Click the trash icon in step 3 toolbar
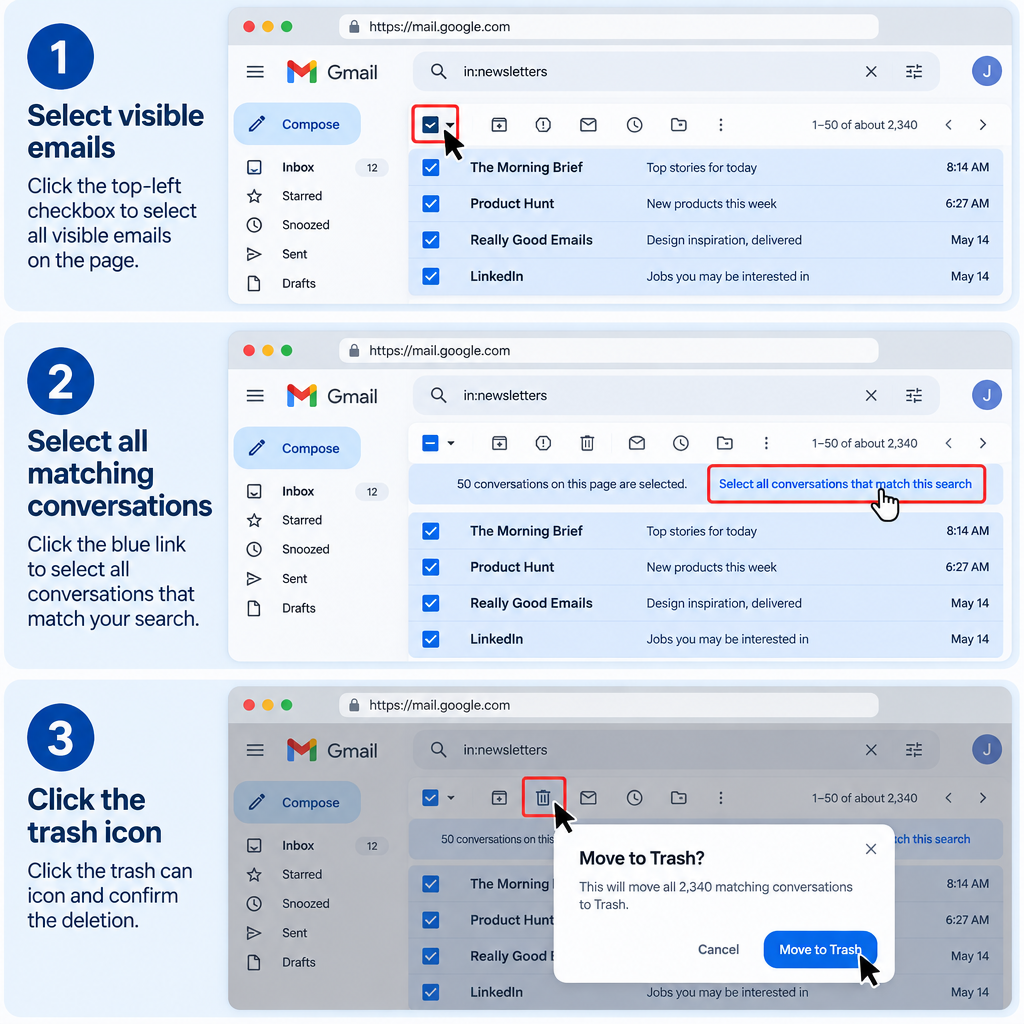This screenshot has width=1024, height=1024. 543,797
